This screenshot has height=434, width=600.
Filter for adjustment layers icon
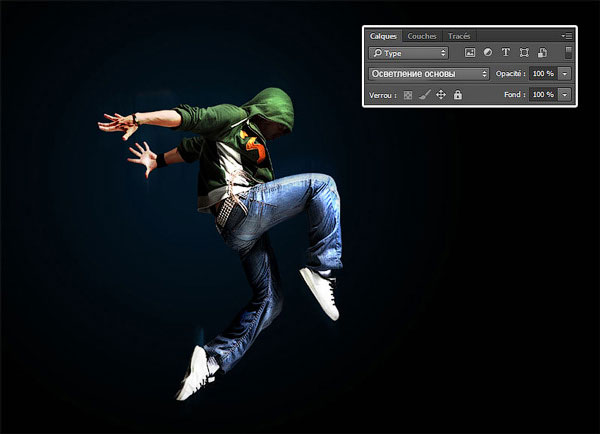(x=488, y=52)
